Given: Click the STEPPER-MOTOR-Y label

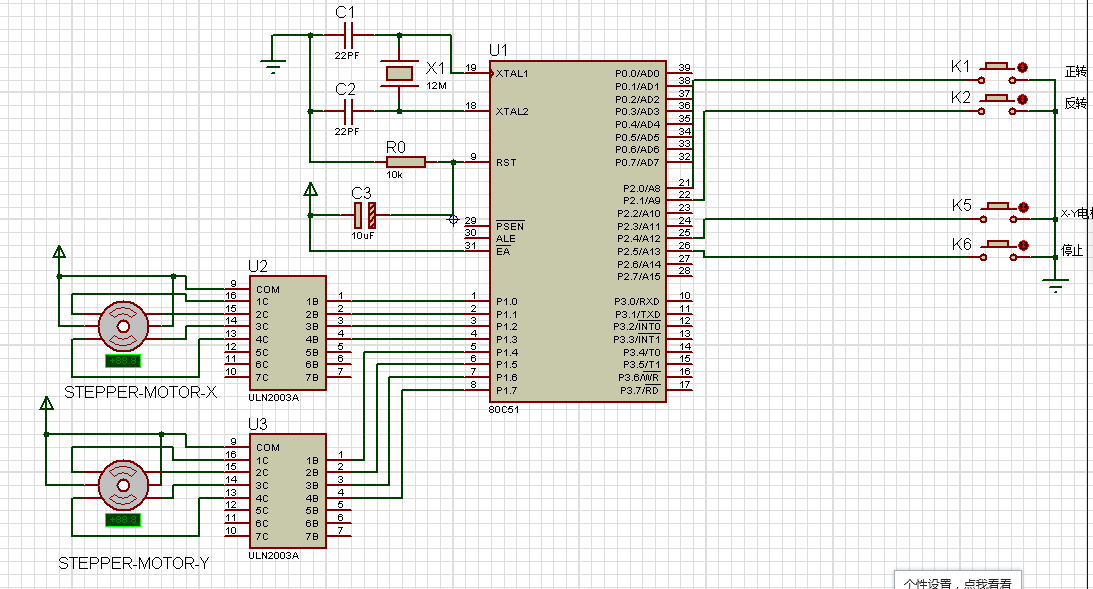Looking at the screenshot, I should click(134, 563).
